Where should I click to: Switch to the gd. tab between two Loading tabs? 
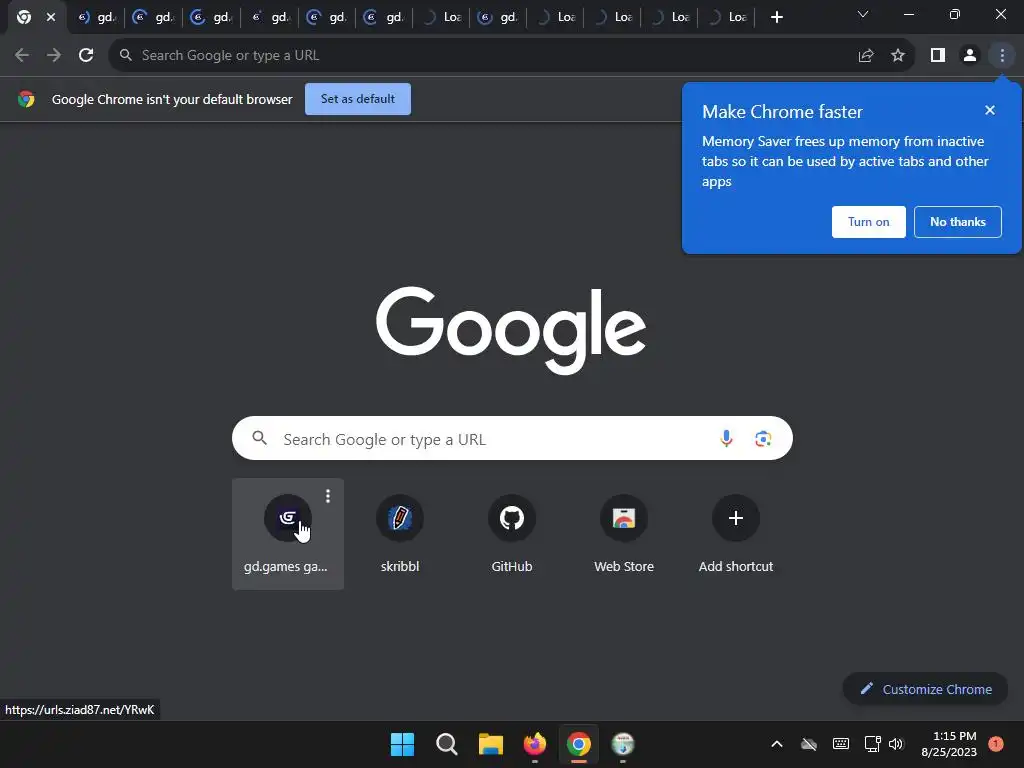point(498,17)
